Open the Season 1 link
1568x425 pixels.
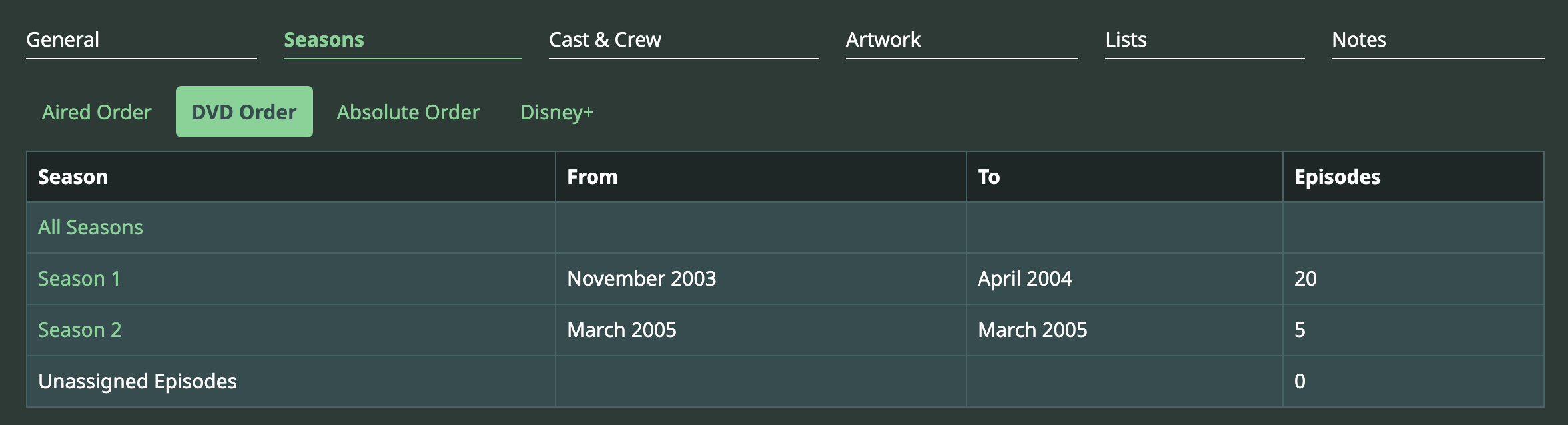pyautogui.click(x=79, y=278)
